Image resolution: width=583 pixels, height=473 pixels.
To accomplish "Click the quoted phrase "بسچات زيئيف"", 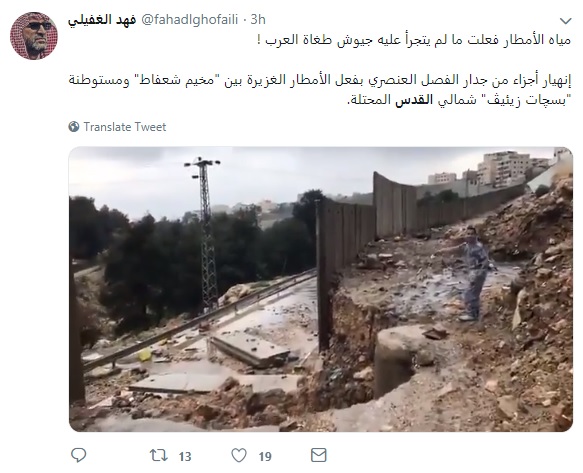I will pos(525,100).
